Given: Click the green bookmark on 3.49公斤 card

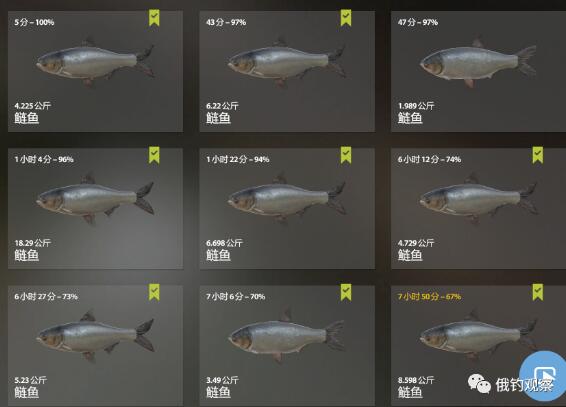Looking at the screenshot, I should click(x=346, y=292).
